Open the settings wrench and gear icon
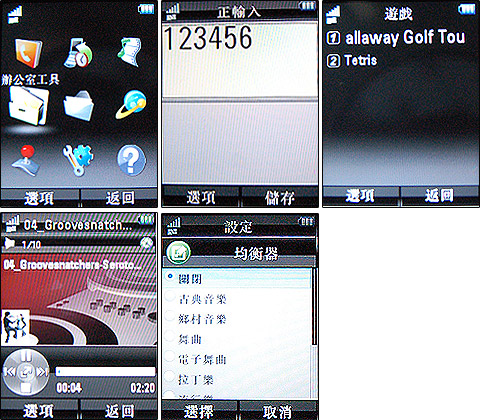The width and height of the screenshot is (480, 420). (78, 160)
